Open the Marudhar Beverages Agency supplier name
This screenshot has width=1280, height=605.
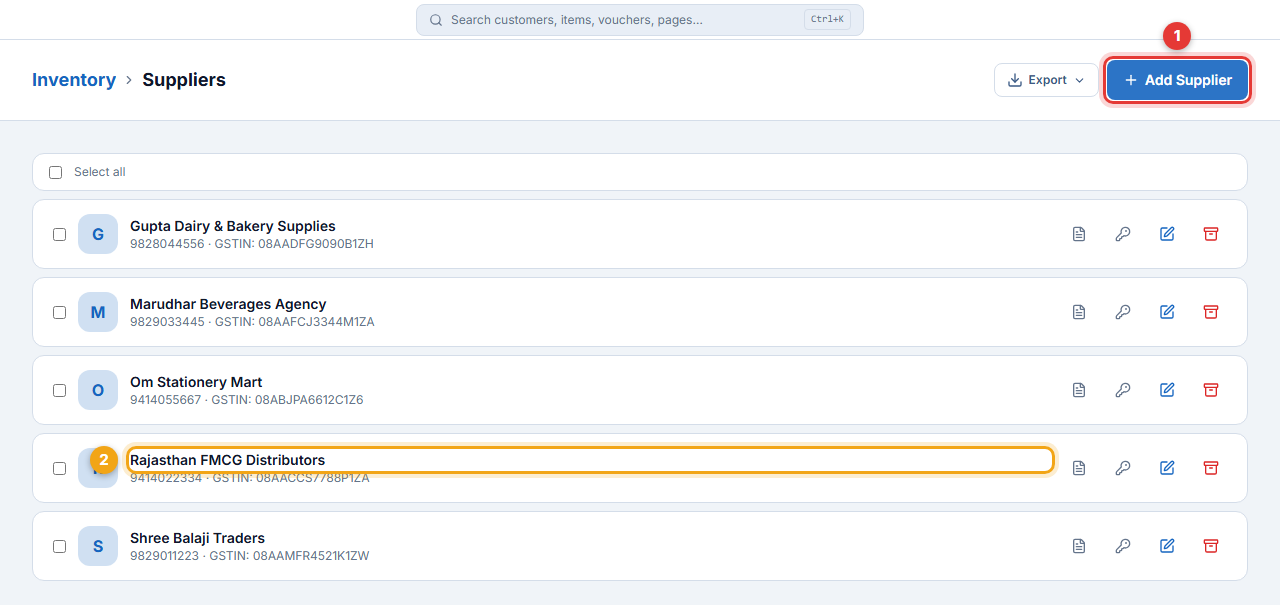click(x=228, y=304)
